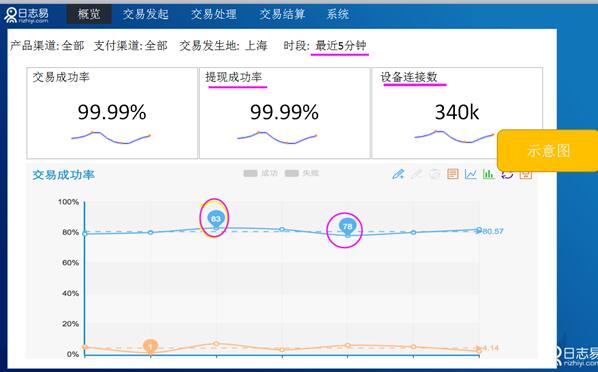This screenshot has height=372, width=598.
Task: Click the orange average label 4.14
Action: pos(490,348)
